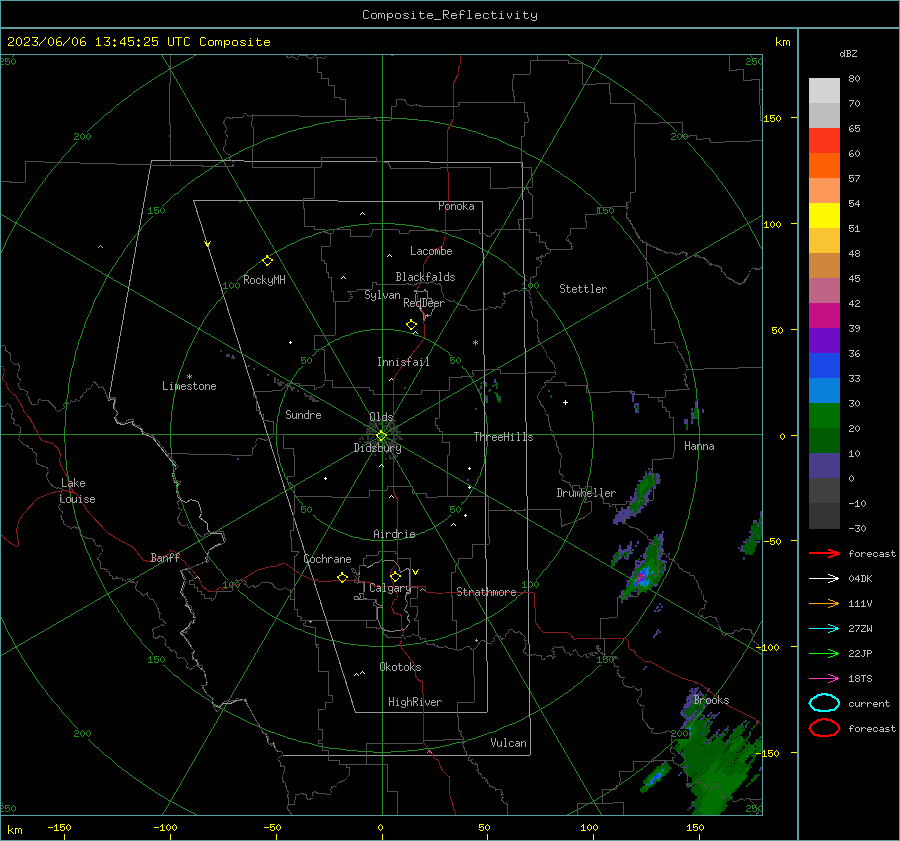The image size is (900, 841).
Task: Click the magenta 18TS arrow icon
Action: pyautogui.click(x=824, y=679)
